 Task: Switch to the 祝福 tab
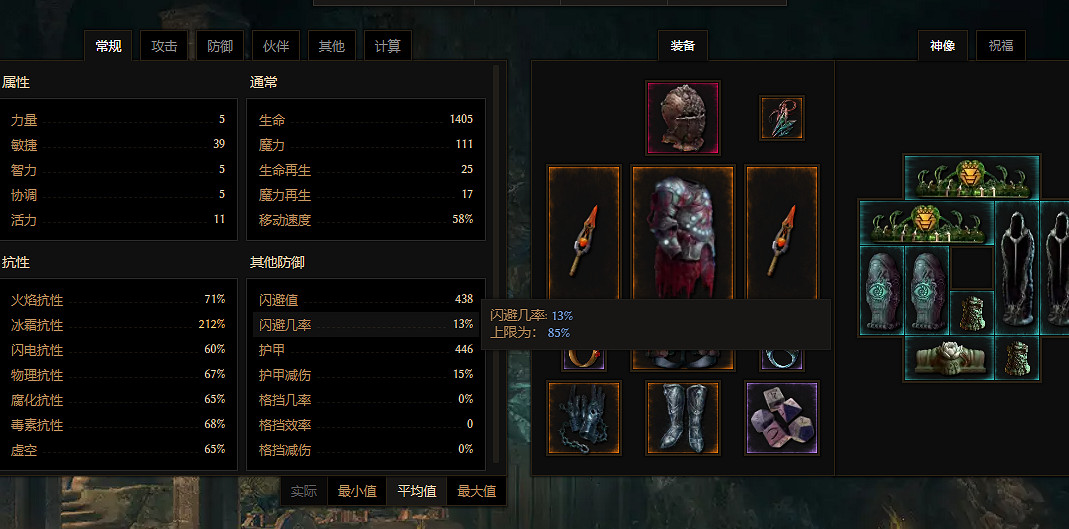coord(1001,46)
